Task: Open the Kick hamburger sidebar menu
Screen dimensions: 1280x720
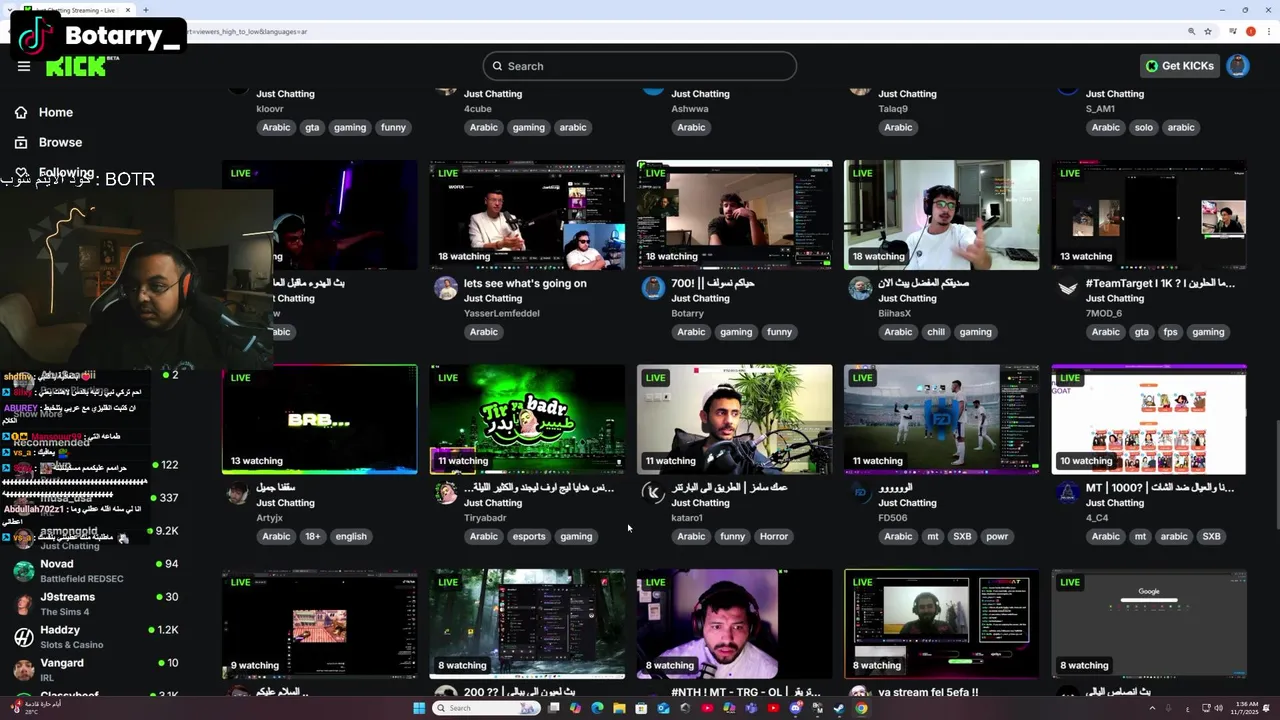Action: point(24,66)
